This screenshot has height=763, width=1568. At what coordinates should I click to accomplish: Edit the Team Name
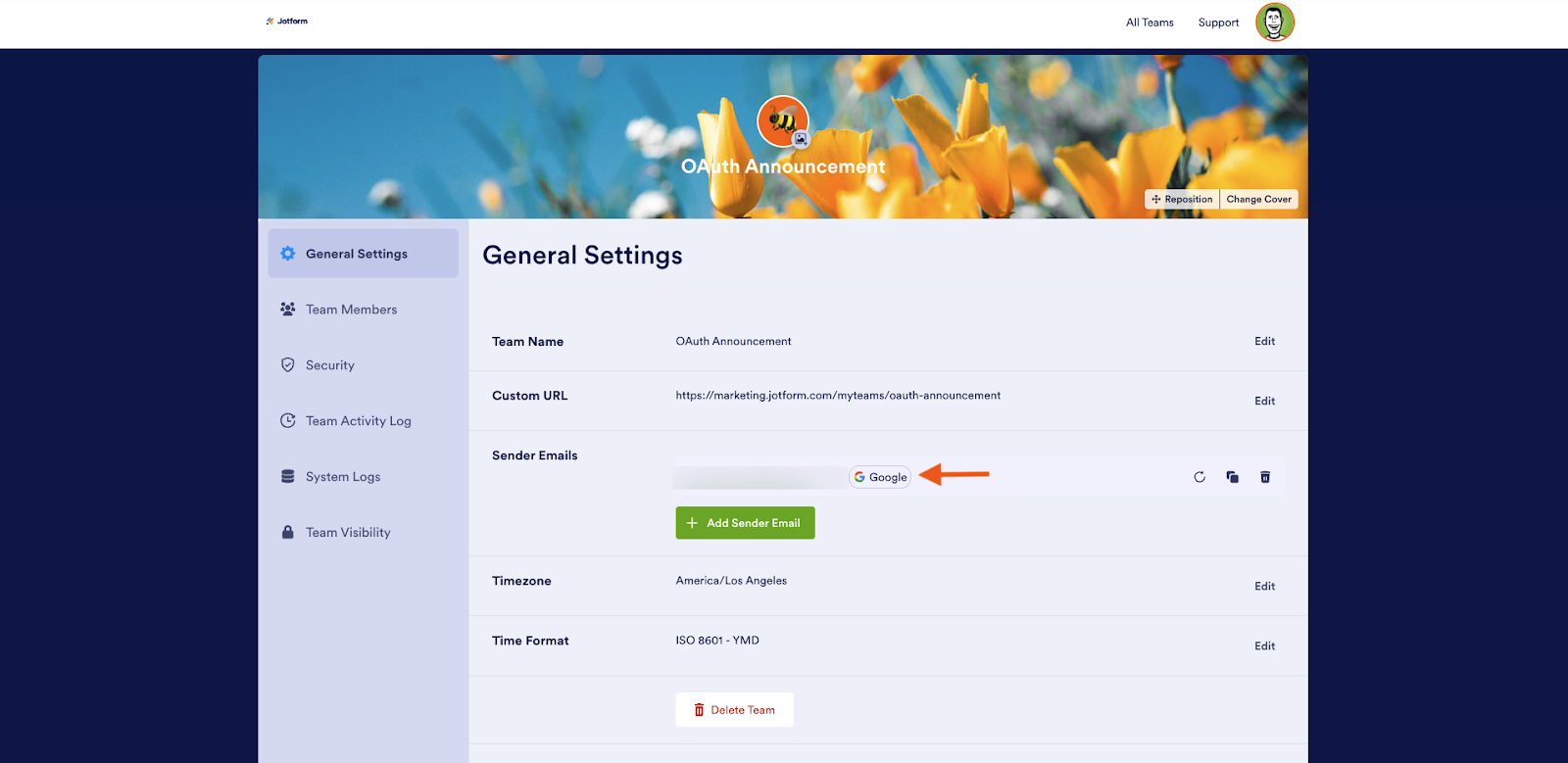coord(1264,342)
